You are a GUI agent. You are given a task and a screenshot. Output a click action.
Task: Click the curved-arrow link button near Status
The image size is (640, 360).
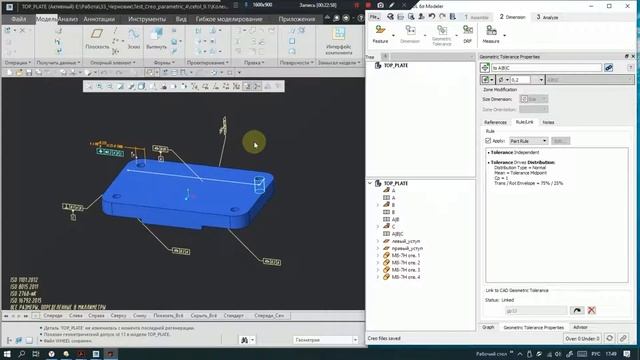577,310
